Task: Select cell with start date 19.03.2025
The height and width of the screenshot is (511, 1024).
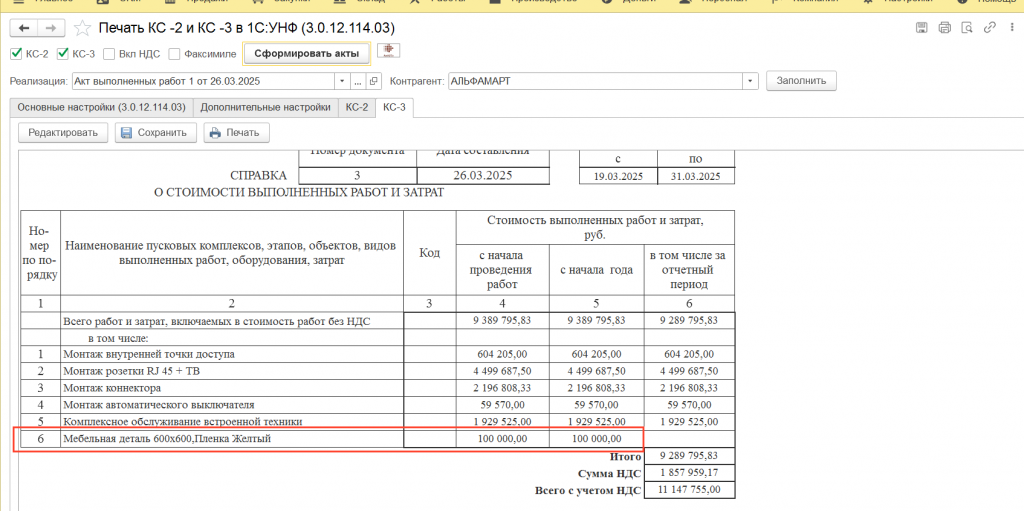Action: (618, 176)
